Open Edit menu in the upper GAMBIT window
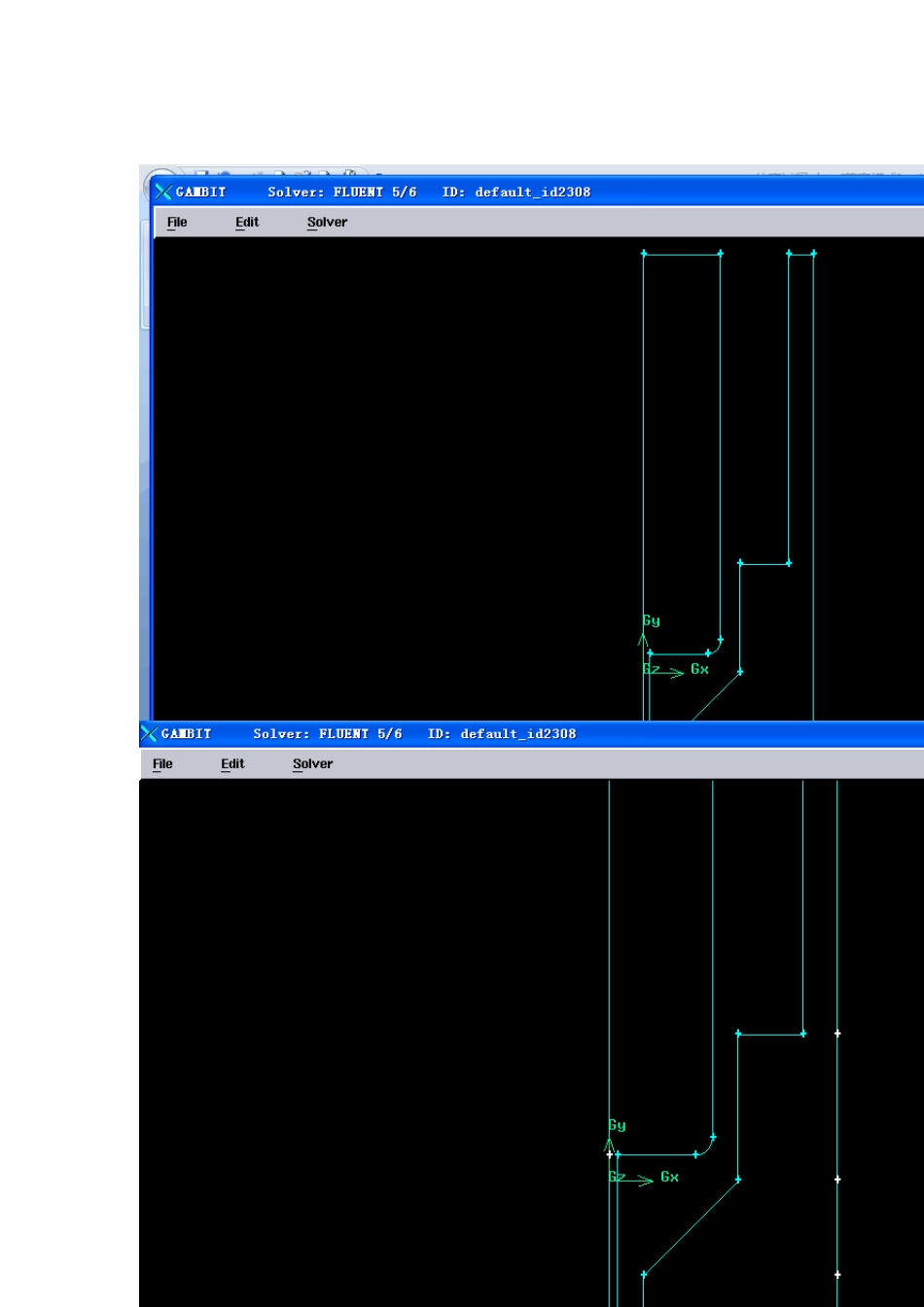924x1307 pixels. (247, 223)
